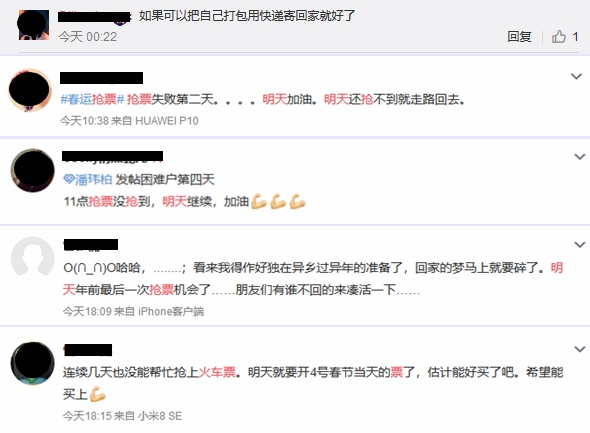Image resolution: width=590 pixels, height=433 pixels.
Task: Expand options chevron on HUAWEI P10 post
Action: coord(576,76)
